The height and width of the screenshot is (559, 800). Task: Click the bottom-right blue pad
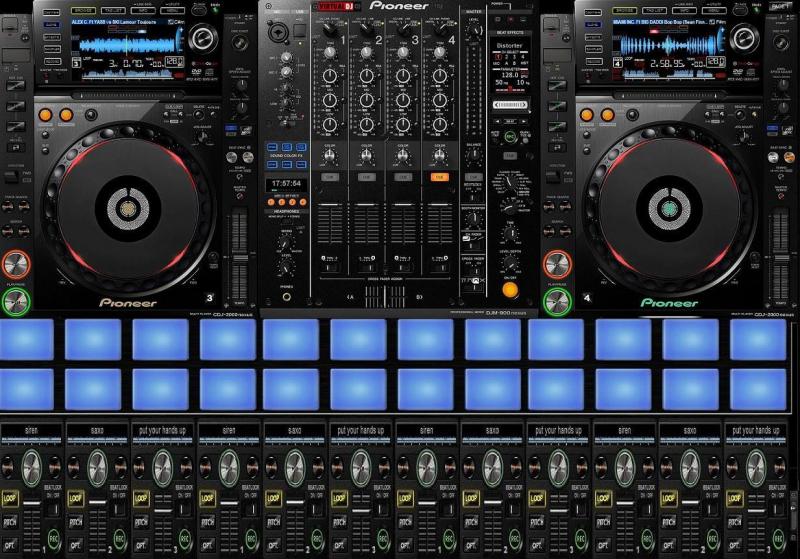point(758,390)
